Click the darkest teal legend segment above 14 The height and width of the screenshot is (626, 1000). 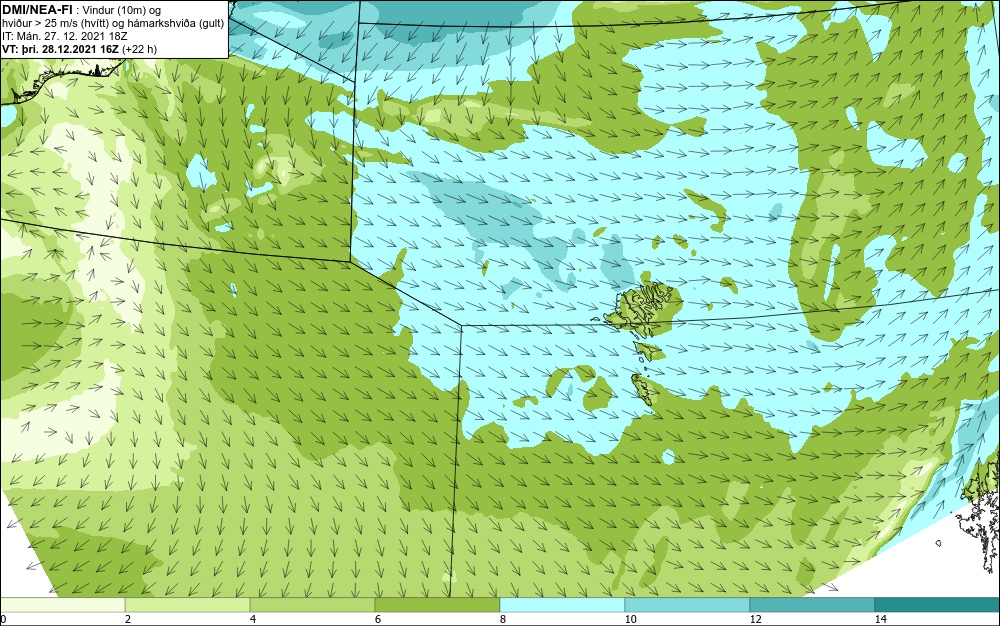[x=938, y=605]
